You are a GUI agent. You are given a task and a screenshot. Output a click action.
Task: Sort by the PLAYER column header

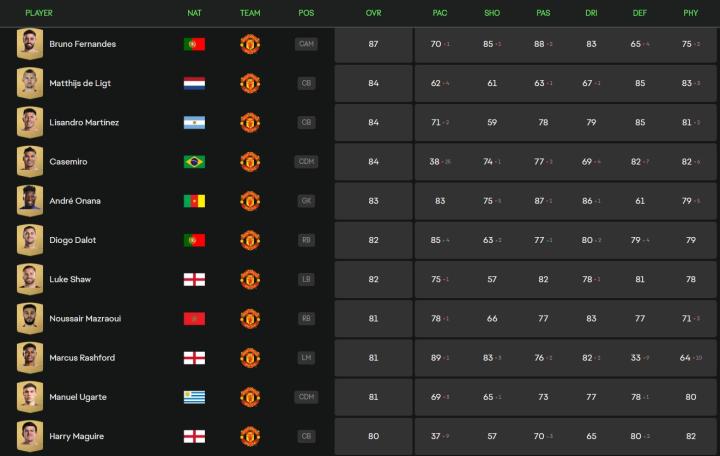click(x=39, y=13)
